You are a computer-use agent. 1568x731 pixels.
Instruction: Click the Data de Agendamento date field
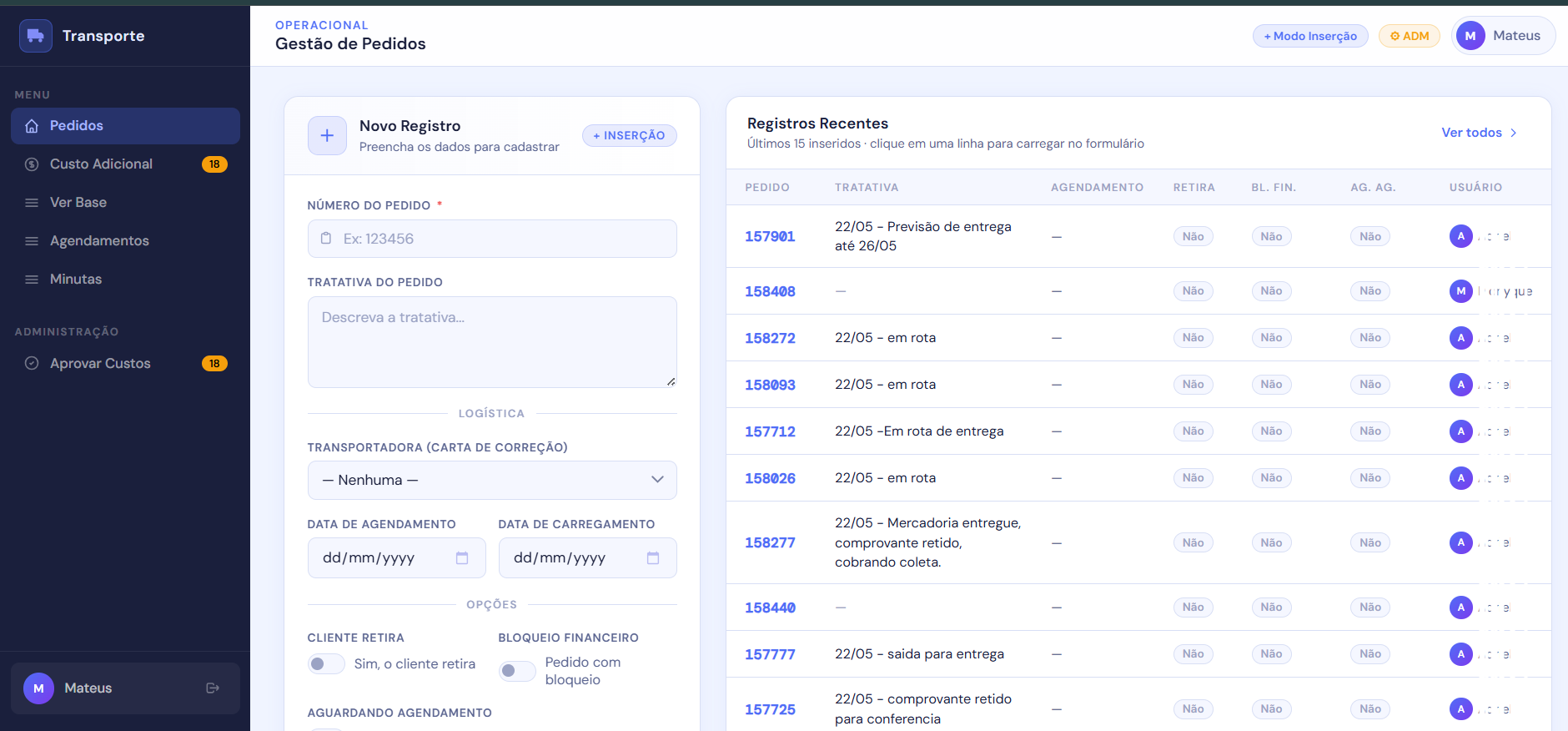pyautogui.click(x=396, y=558)
